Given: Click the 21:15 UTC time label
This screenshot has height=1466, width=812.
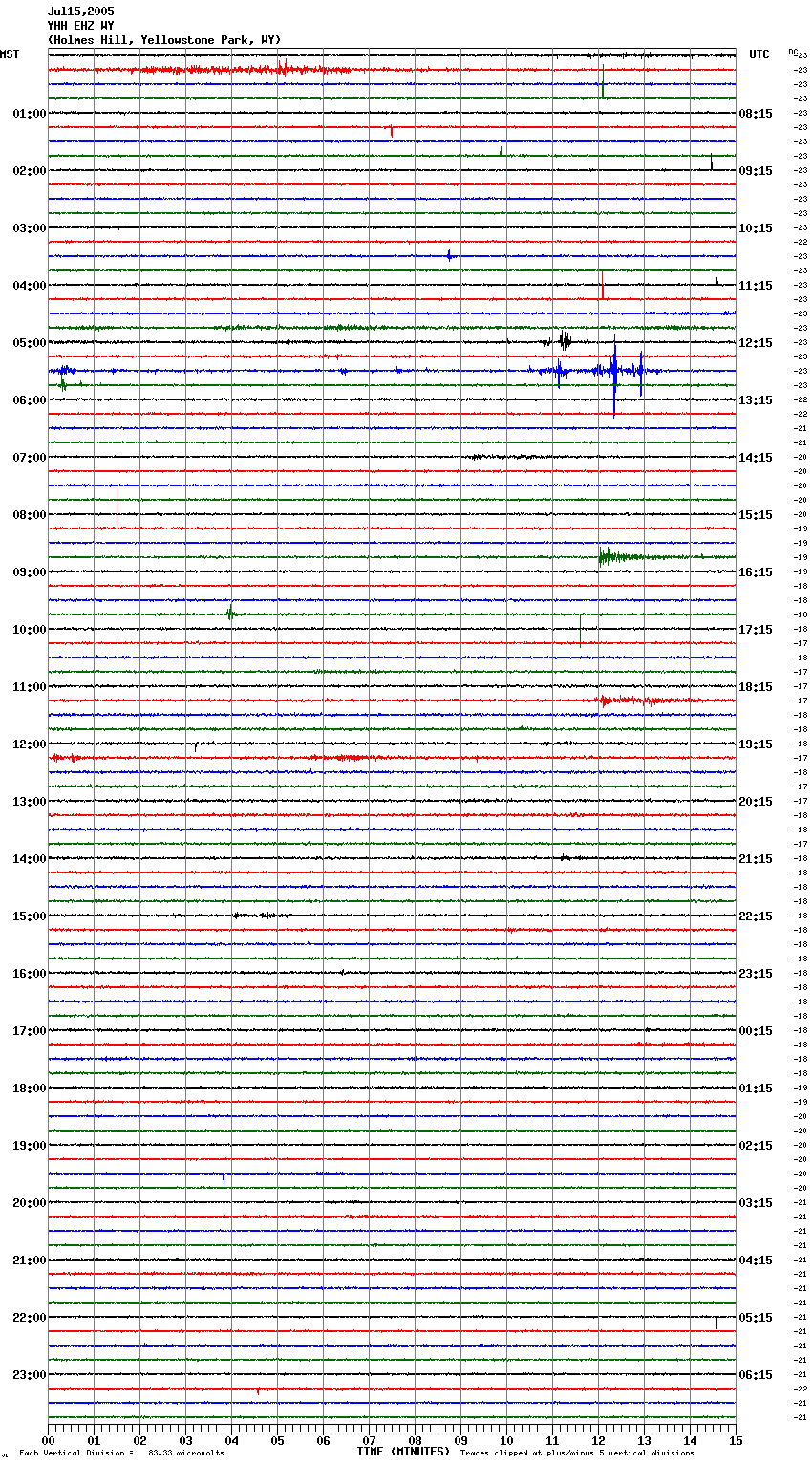Looking at the screenshot, I should tap(756, 859).
